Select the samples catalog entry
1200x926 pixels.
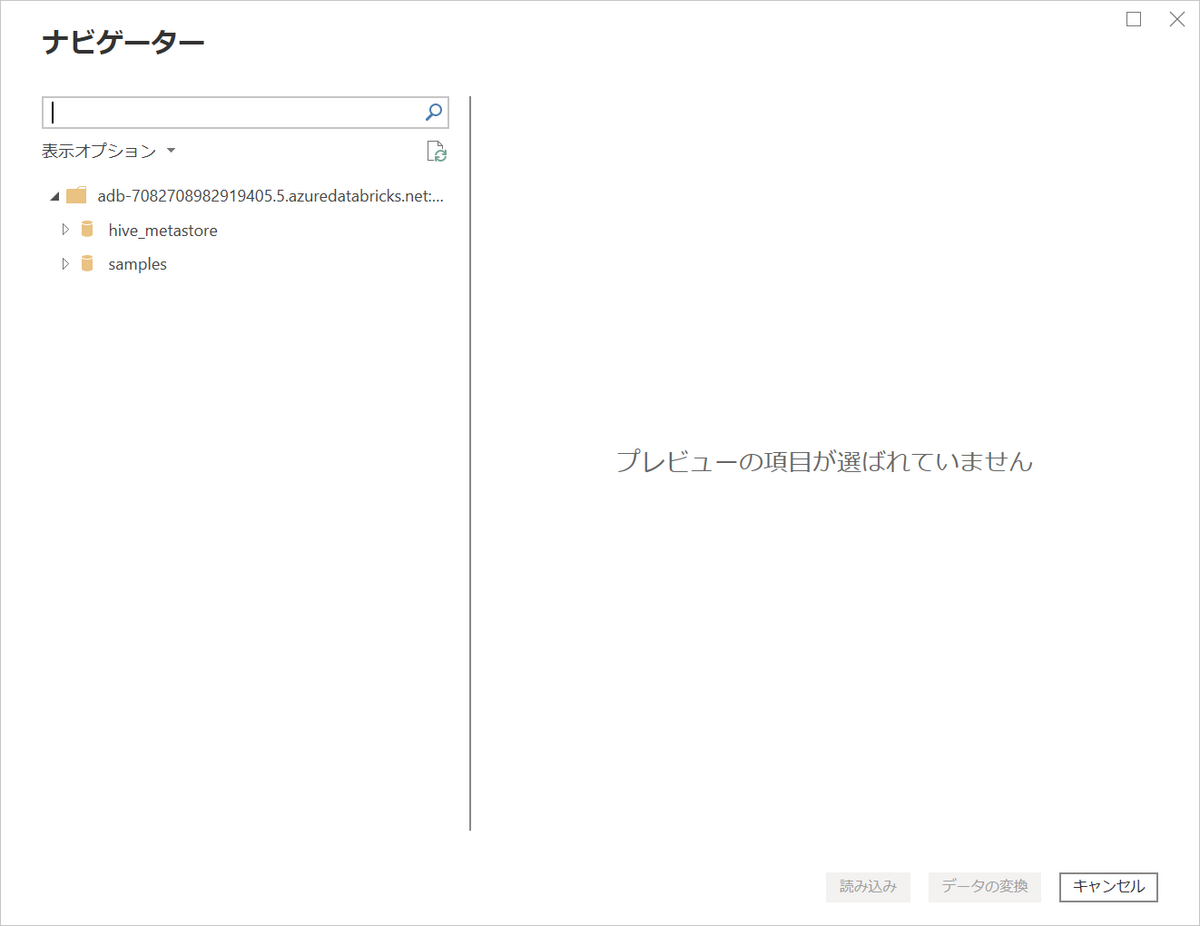137,263
